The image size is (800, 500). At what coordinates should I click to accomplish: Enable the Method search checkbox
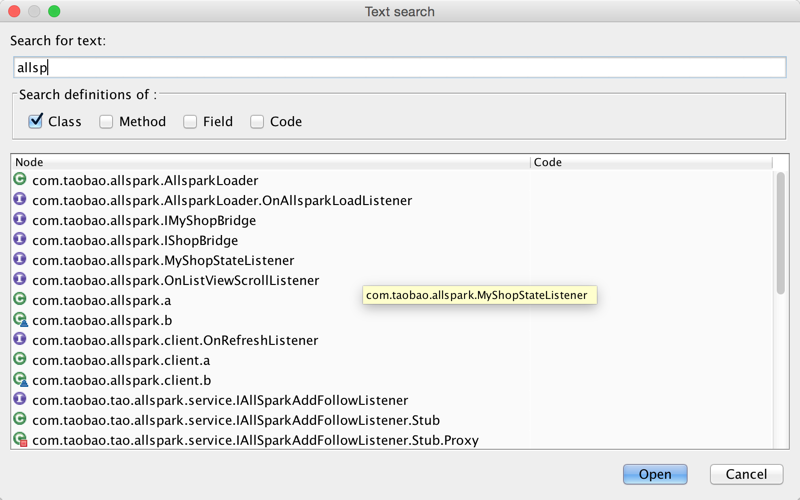click(107, 122)
